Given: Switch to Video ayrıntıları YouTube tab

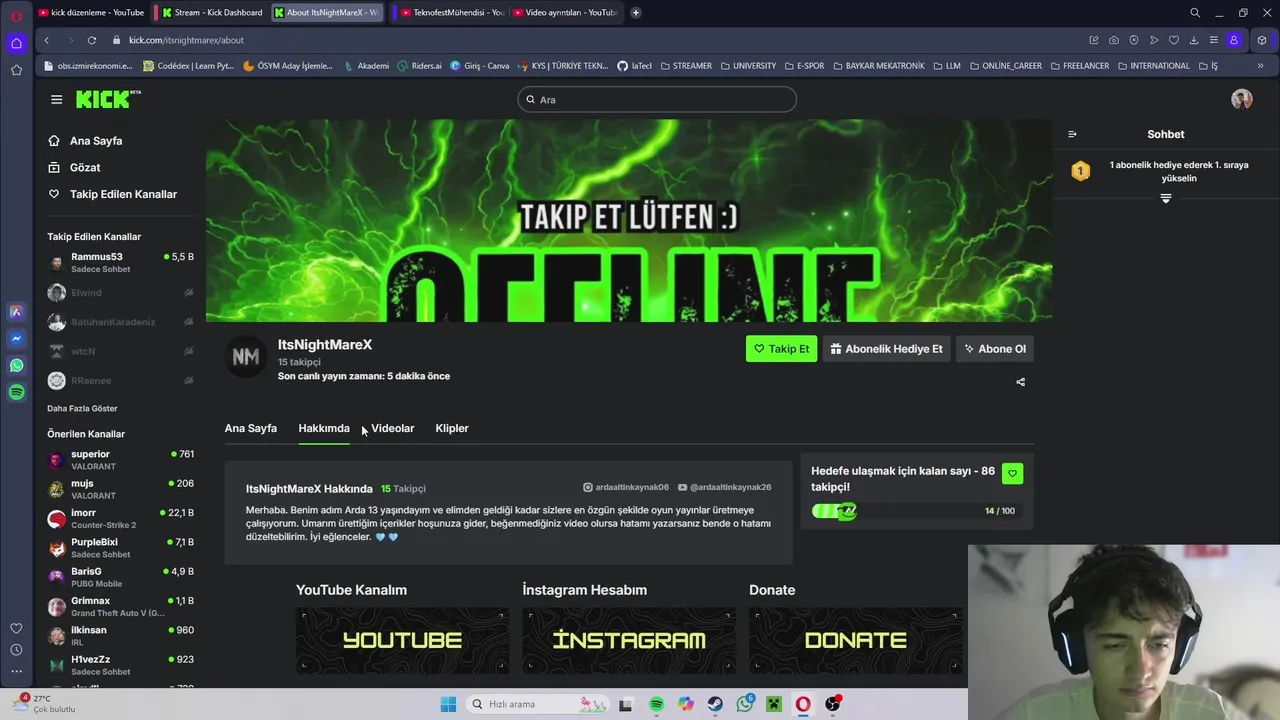Looking at the screenshot, I should click(565, 13).
